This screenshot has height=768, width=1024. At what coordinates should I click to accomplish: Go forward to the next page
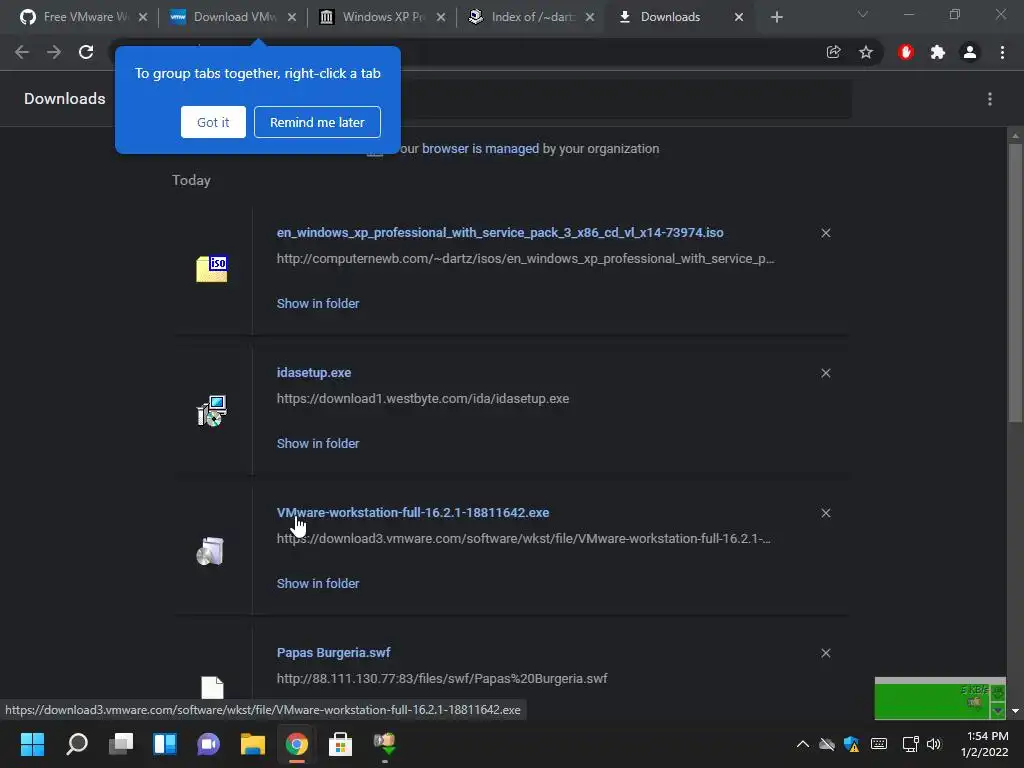click(54, 52)
